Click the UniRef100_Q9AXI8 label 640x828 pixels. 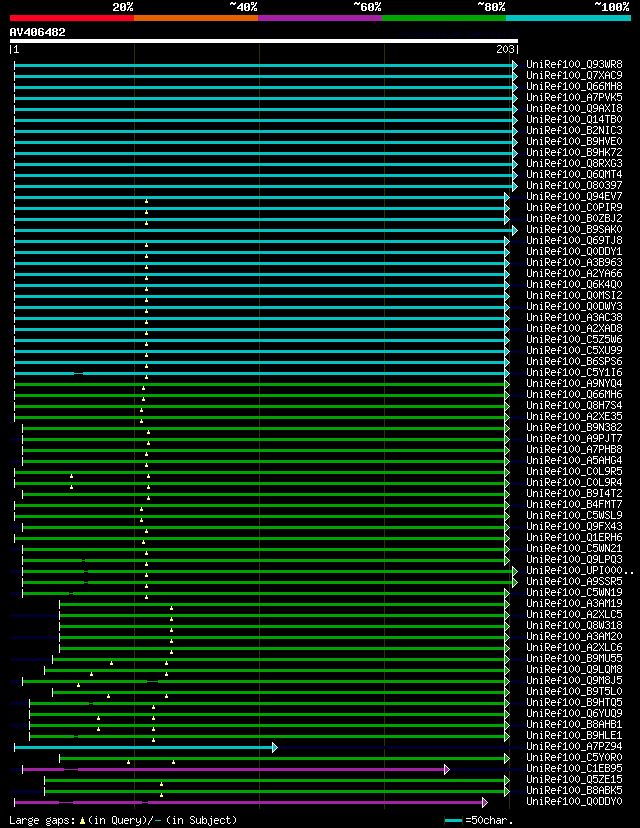(x=574, y=109)
